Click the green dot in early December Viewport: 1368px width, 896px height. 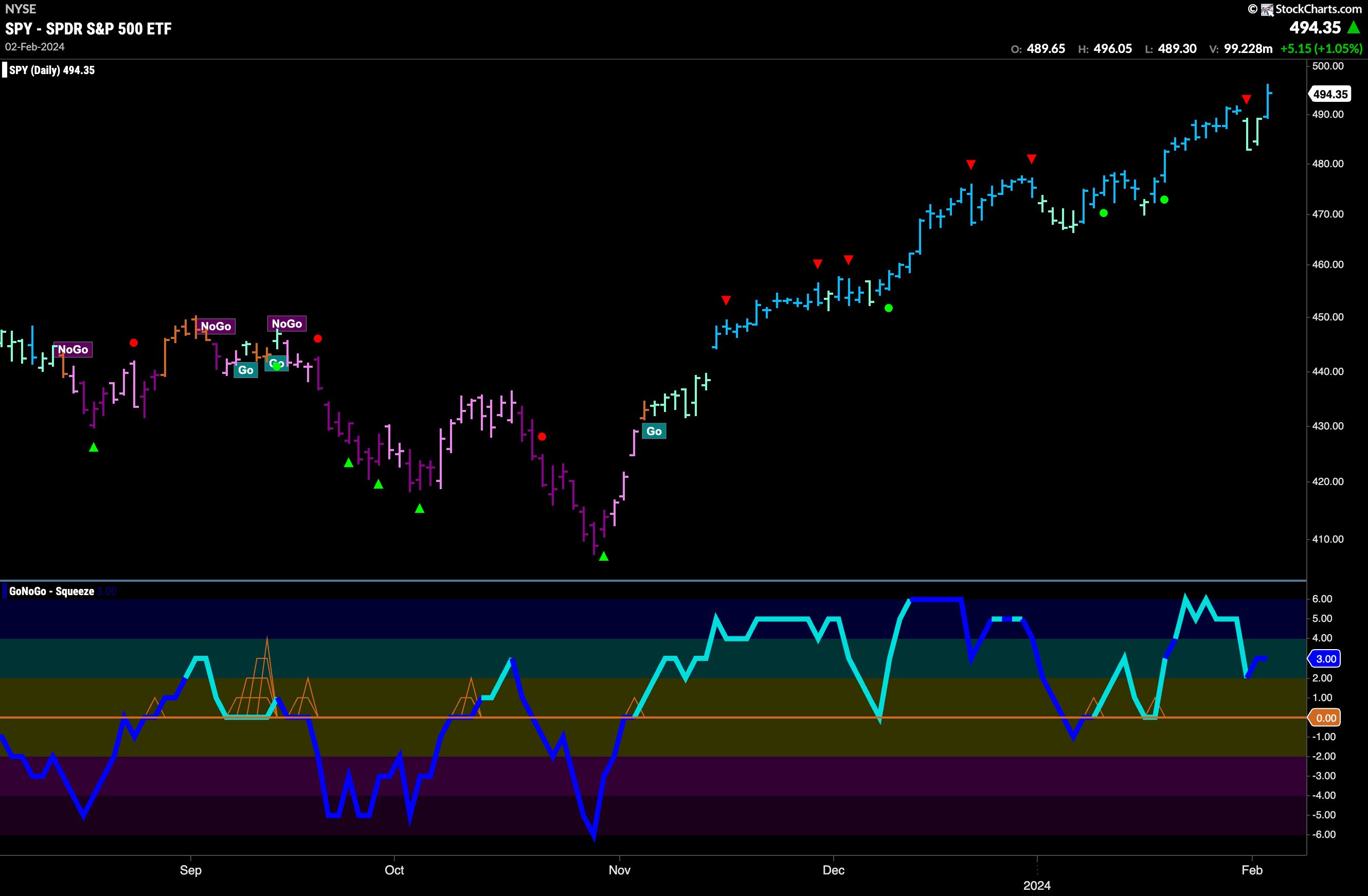tap(889, 308)
